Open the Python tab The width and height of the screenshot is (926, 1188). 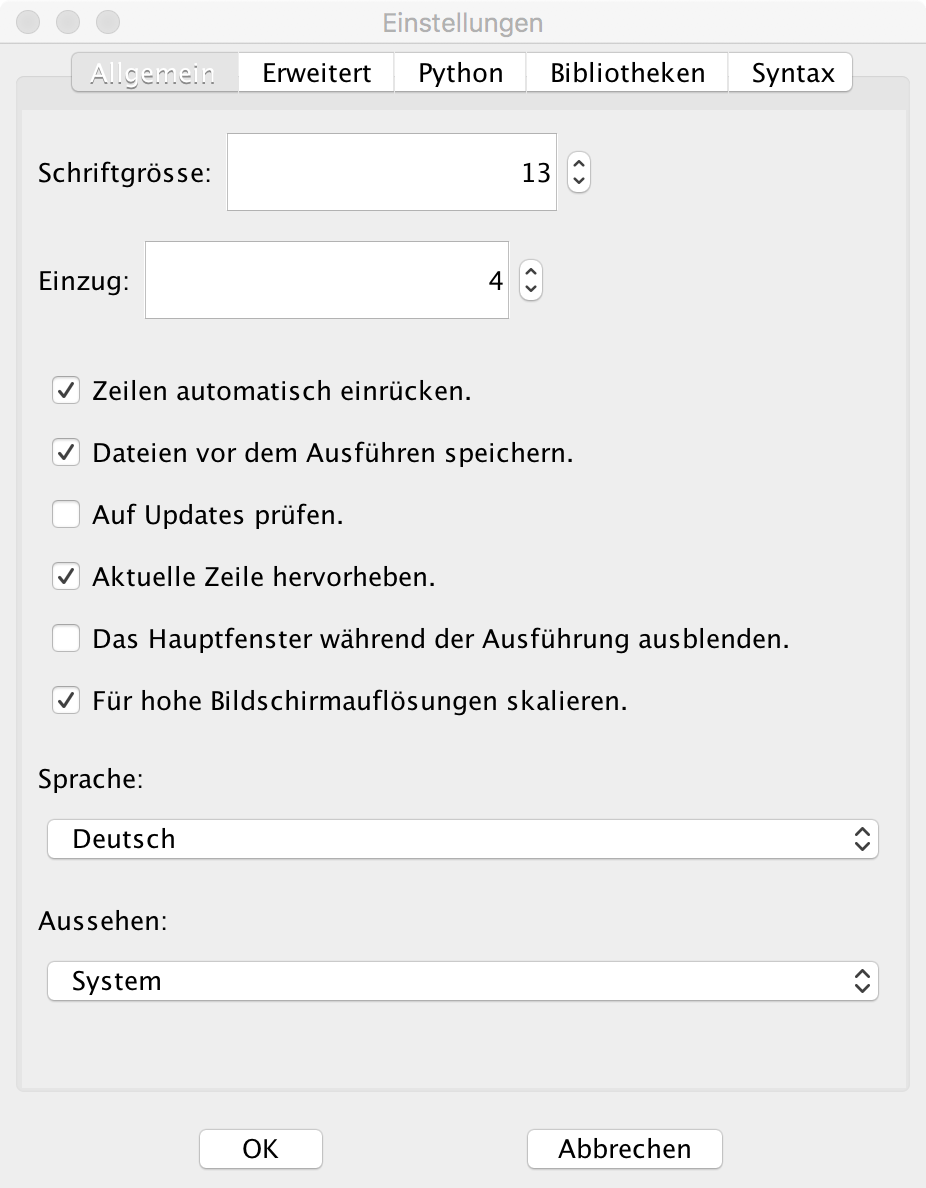pos(460,73)
